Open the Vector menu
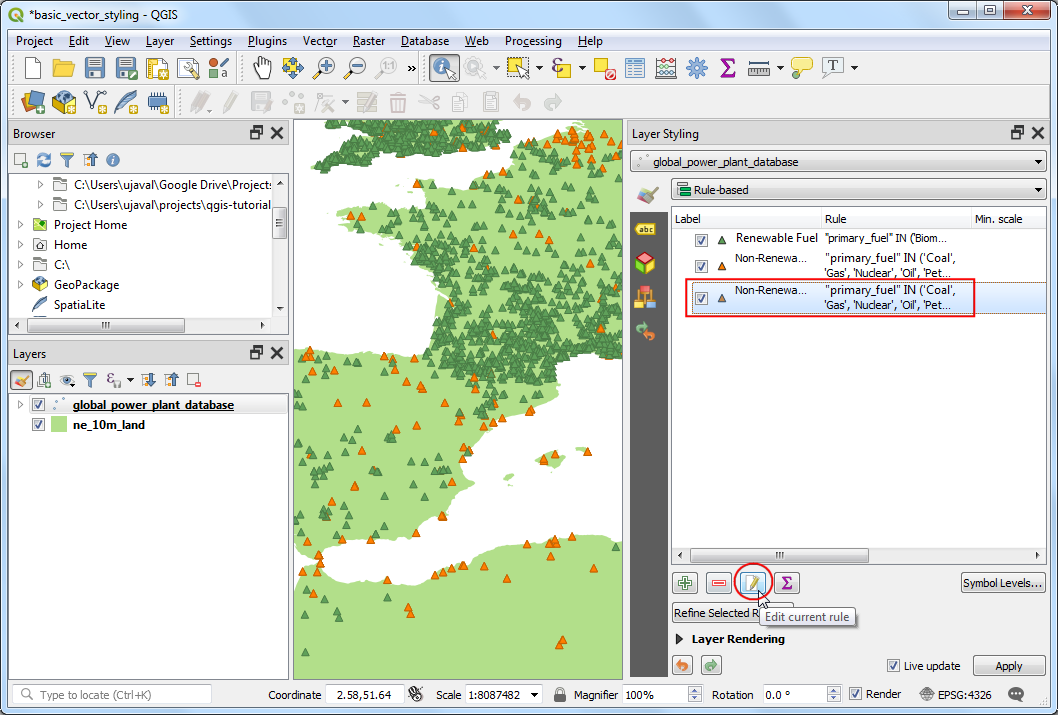Screen dimensions: 1058x715 tap(319, 41)
